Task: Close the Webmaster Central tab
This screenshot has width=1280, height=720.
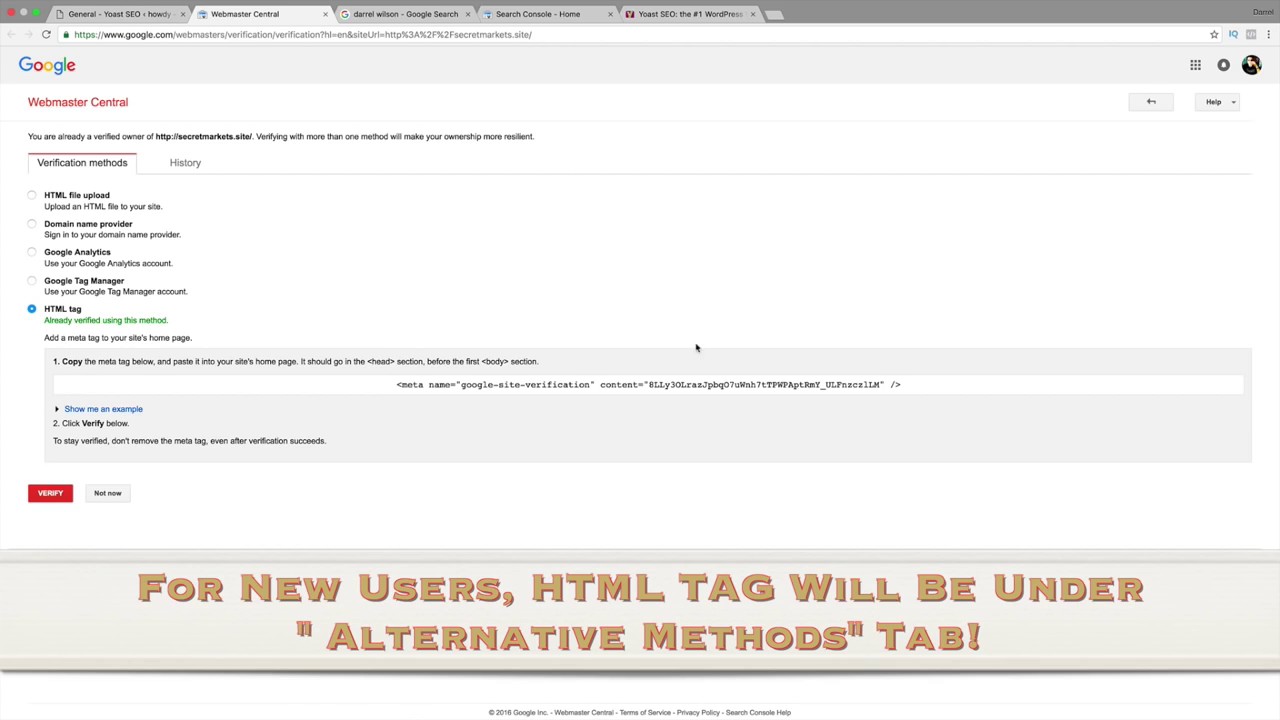Action: click(325, 14)
